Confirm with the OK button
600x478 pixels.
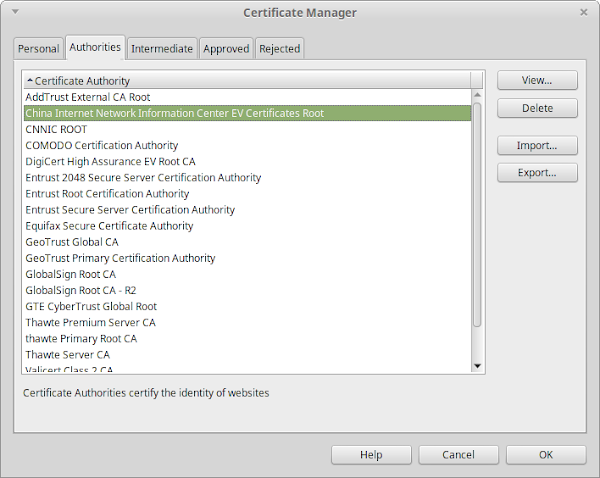tap(546, 455)
